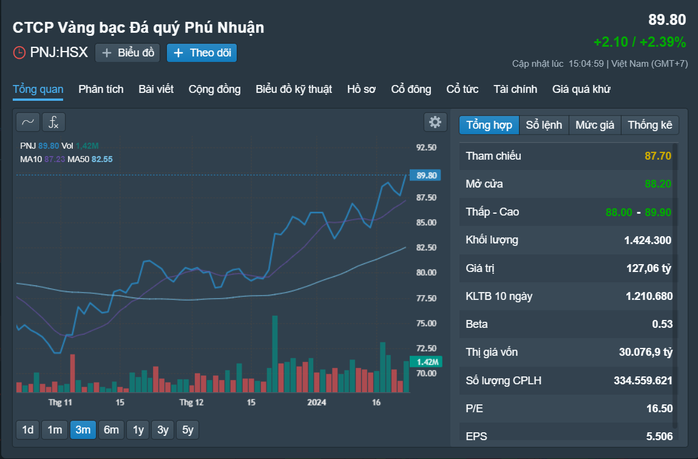Set chart range to 3y
This screenshot has height=459, width=698.
163,430
